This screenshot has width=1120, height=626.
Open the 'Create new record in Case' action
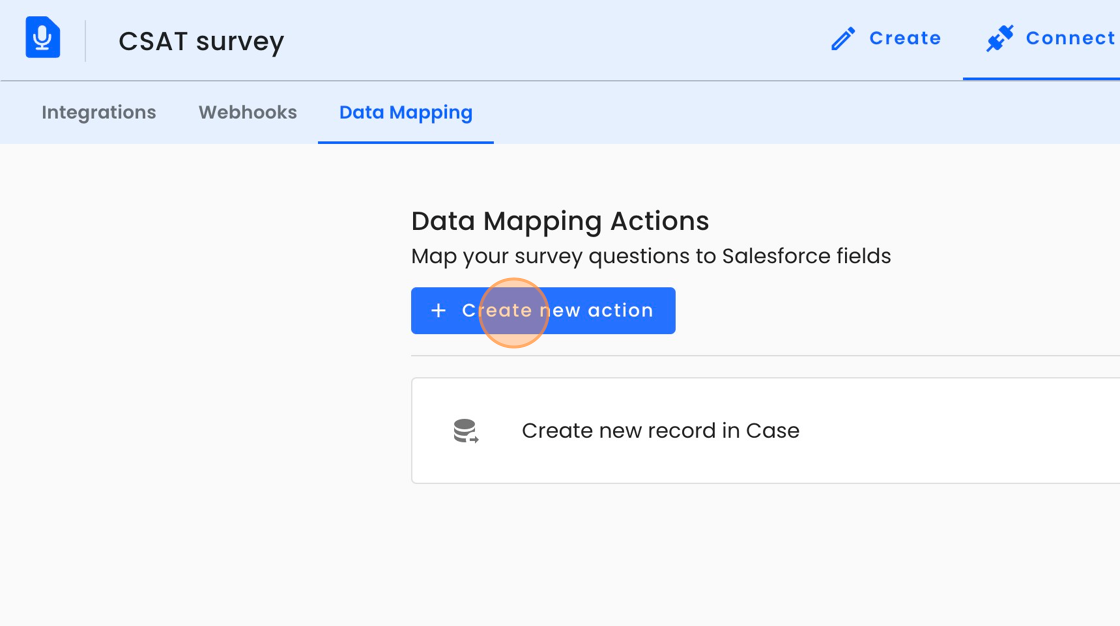pos(660,431)
